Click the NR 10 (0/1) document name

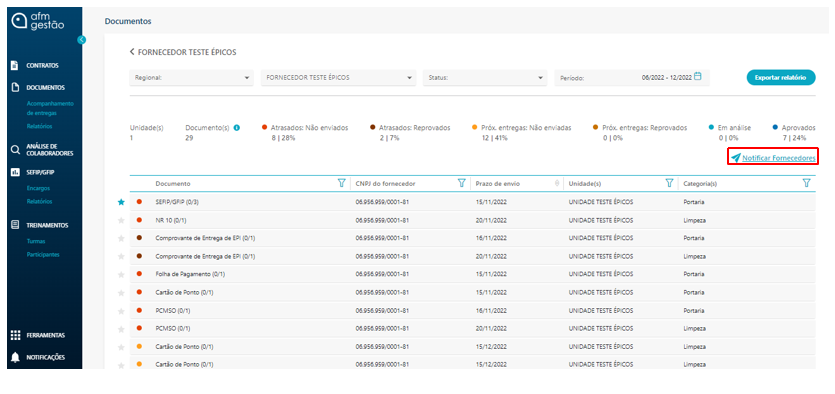(x=170, y=220)
